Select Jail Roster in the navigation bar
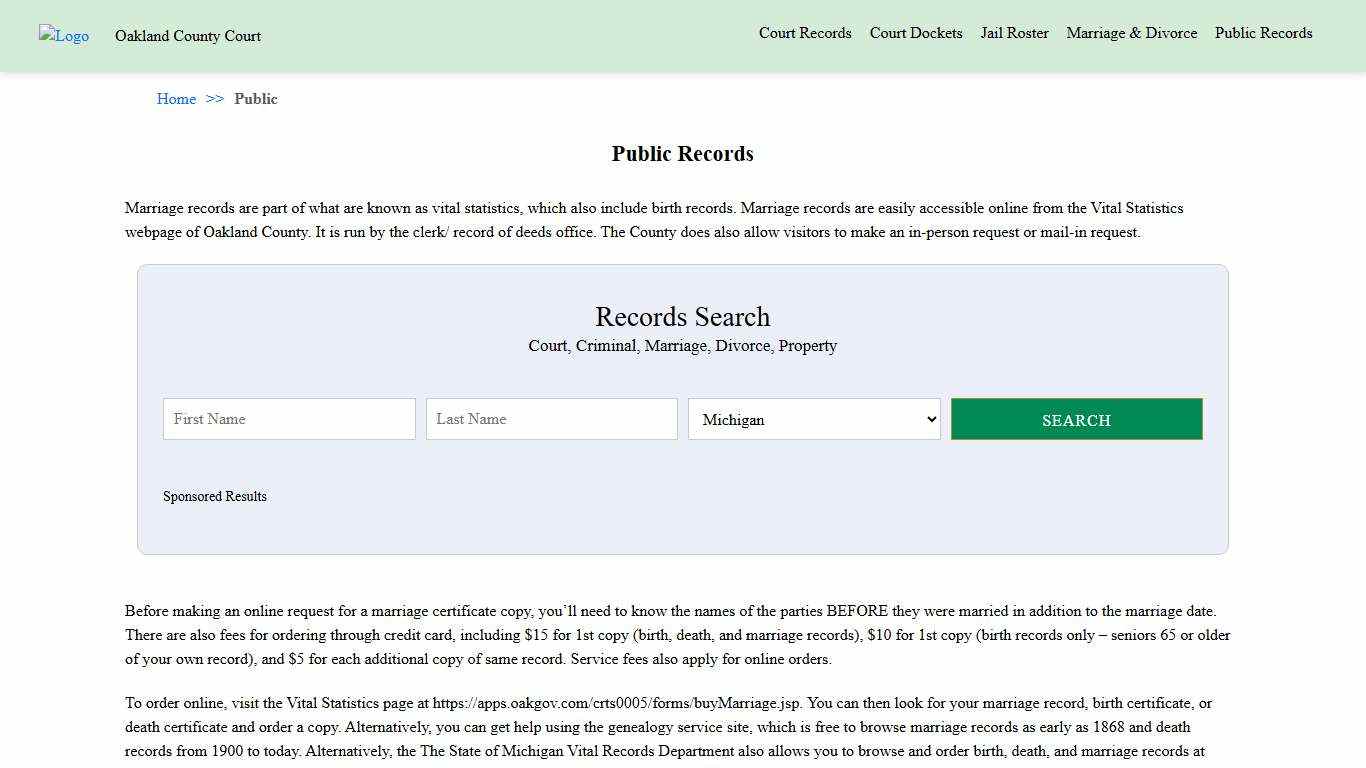The image size is (1366, 768). pyautogui.click(x=1014, y=33)
